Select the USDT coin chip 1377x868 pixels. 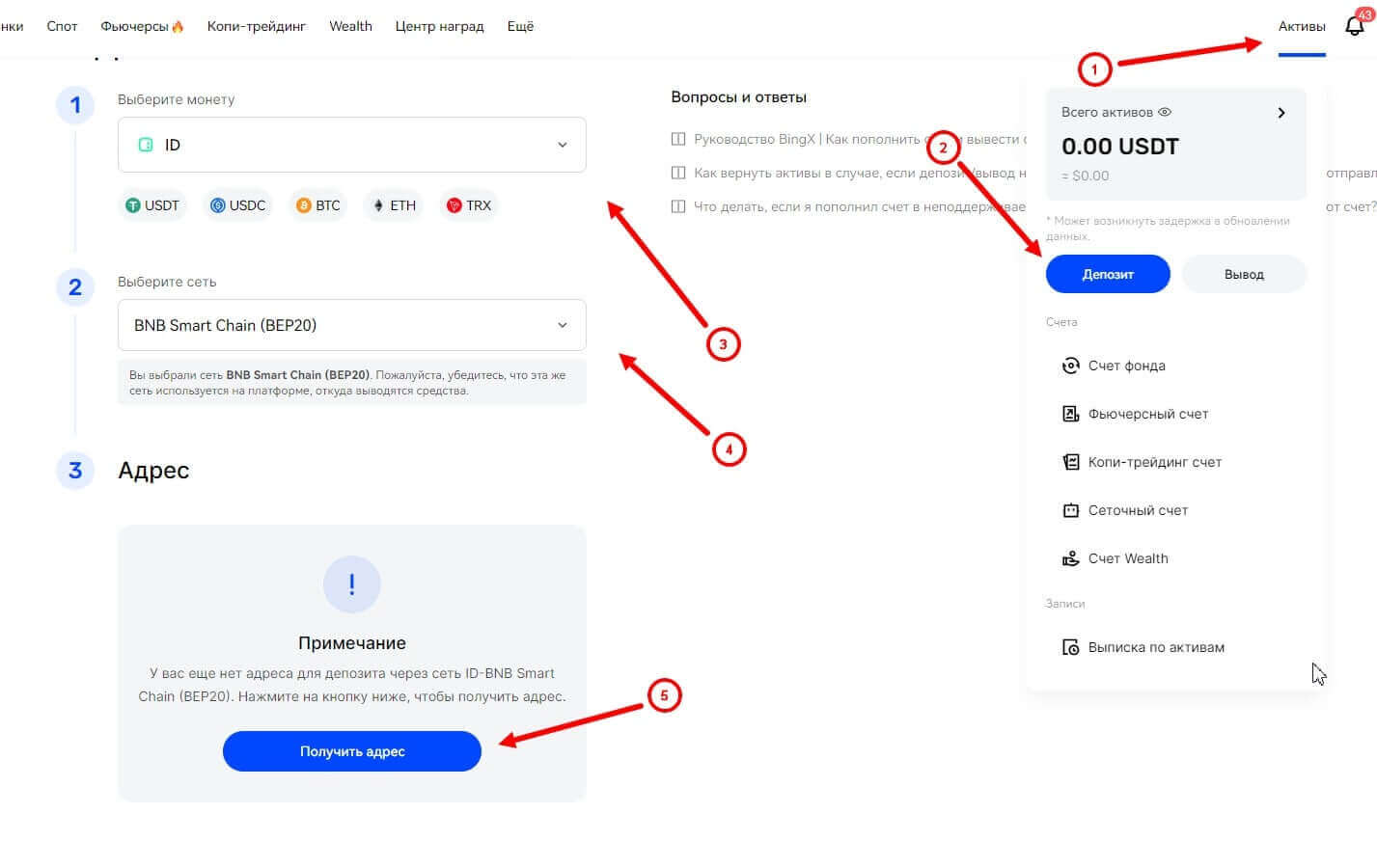152,205
